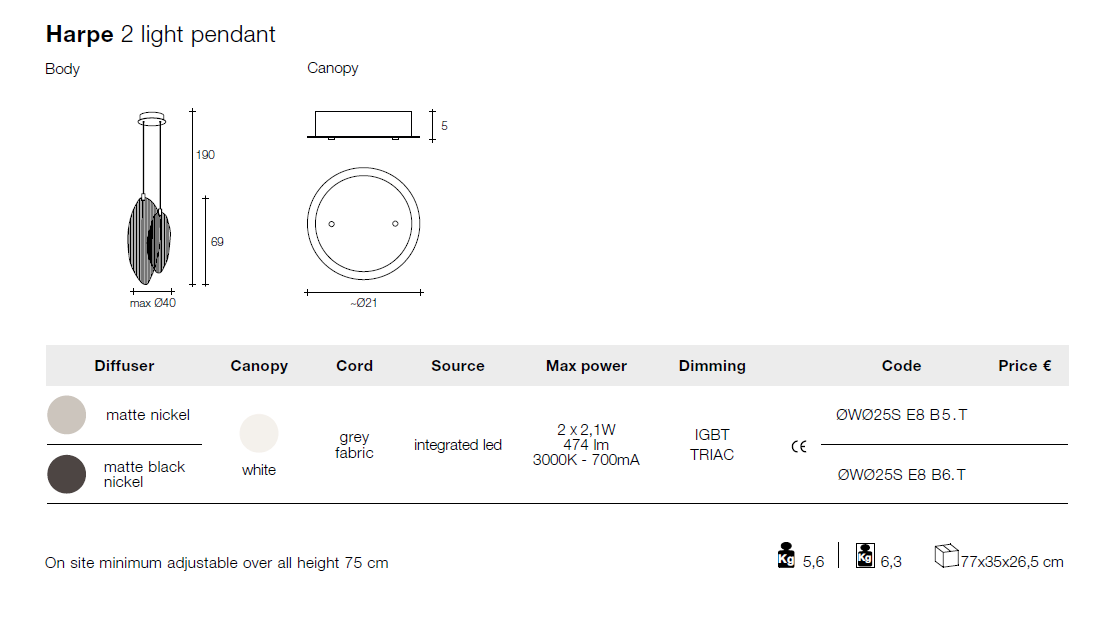Screen dimensions: 1095x621
Task: Click the gross weight kg icon
Action: coord(865,555)
